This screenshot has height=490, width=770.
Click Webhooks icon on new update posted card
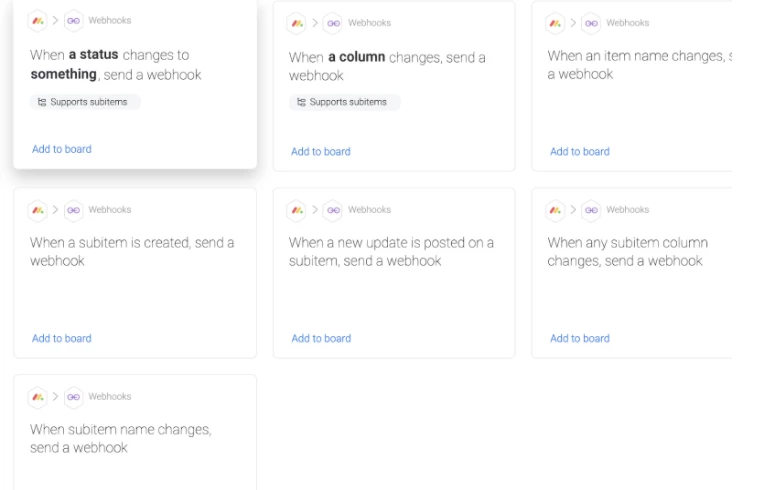tap(332, 210)
